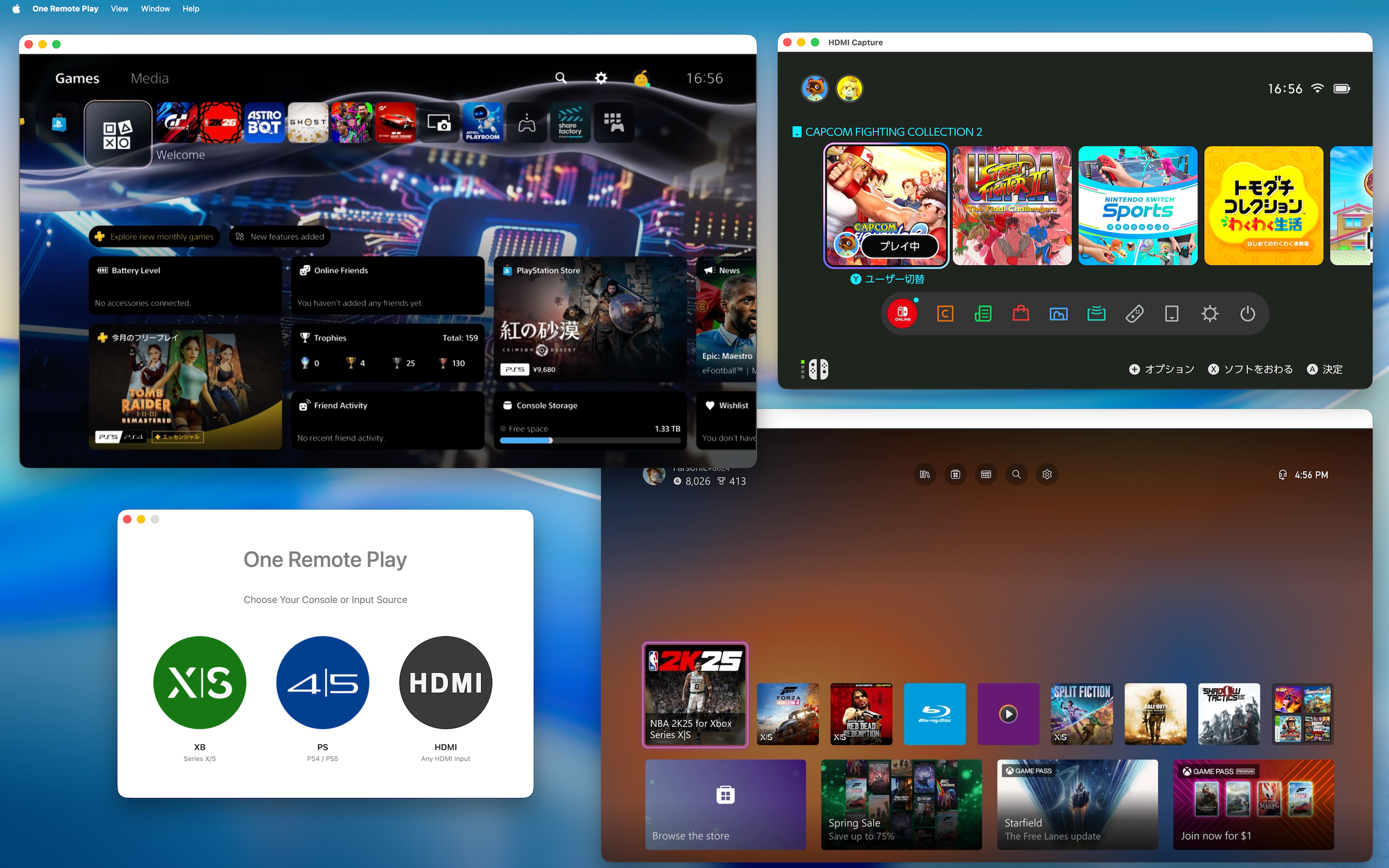
Task: Open PlayStation settings gear icon
Action: pos(601,78)
